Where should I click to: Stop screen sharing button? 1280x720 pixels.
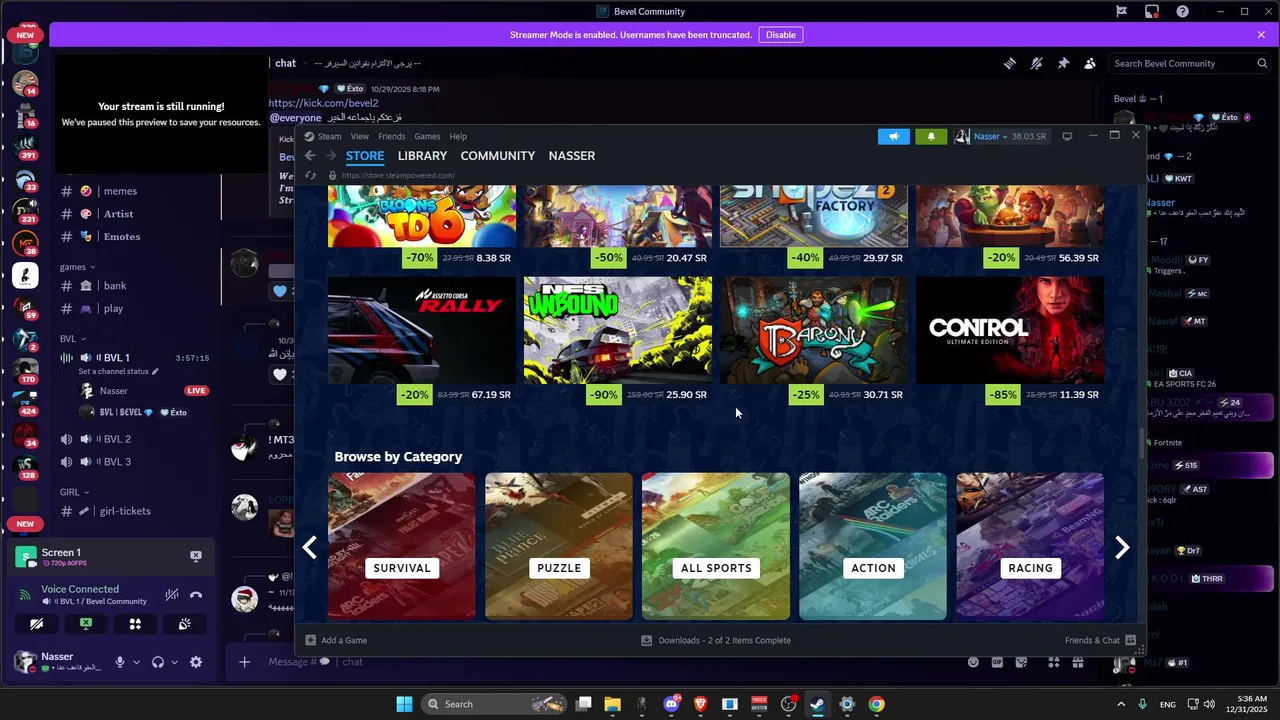pyautogui.click(x=86, y=624)
